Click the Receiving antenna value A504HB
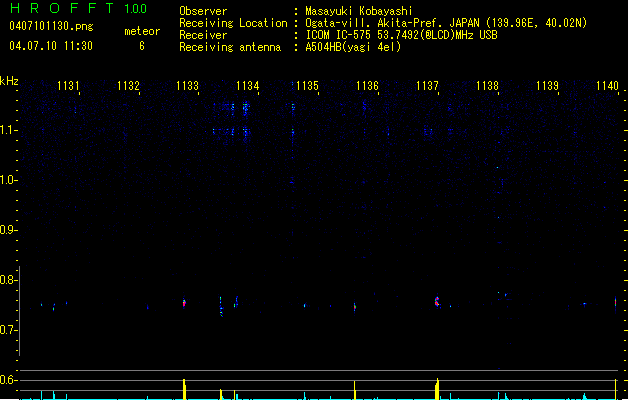 click(x=323, y=47)
